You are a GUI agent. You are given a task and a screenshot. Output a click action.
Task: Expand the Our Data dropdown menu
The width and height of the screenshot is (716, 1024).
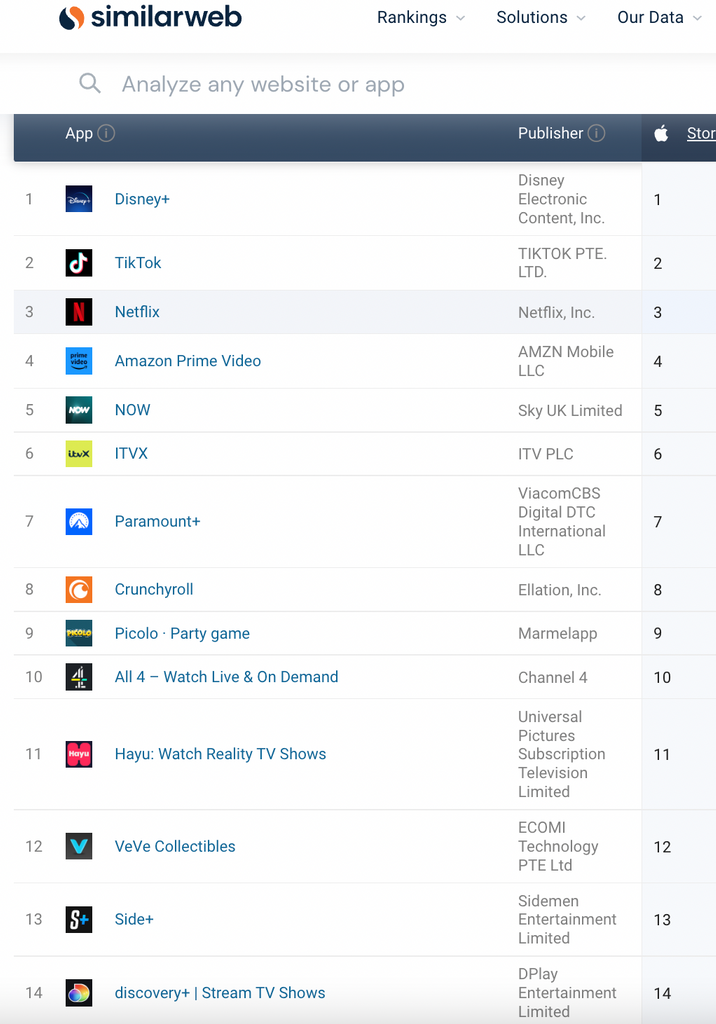click(660, 18)
